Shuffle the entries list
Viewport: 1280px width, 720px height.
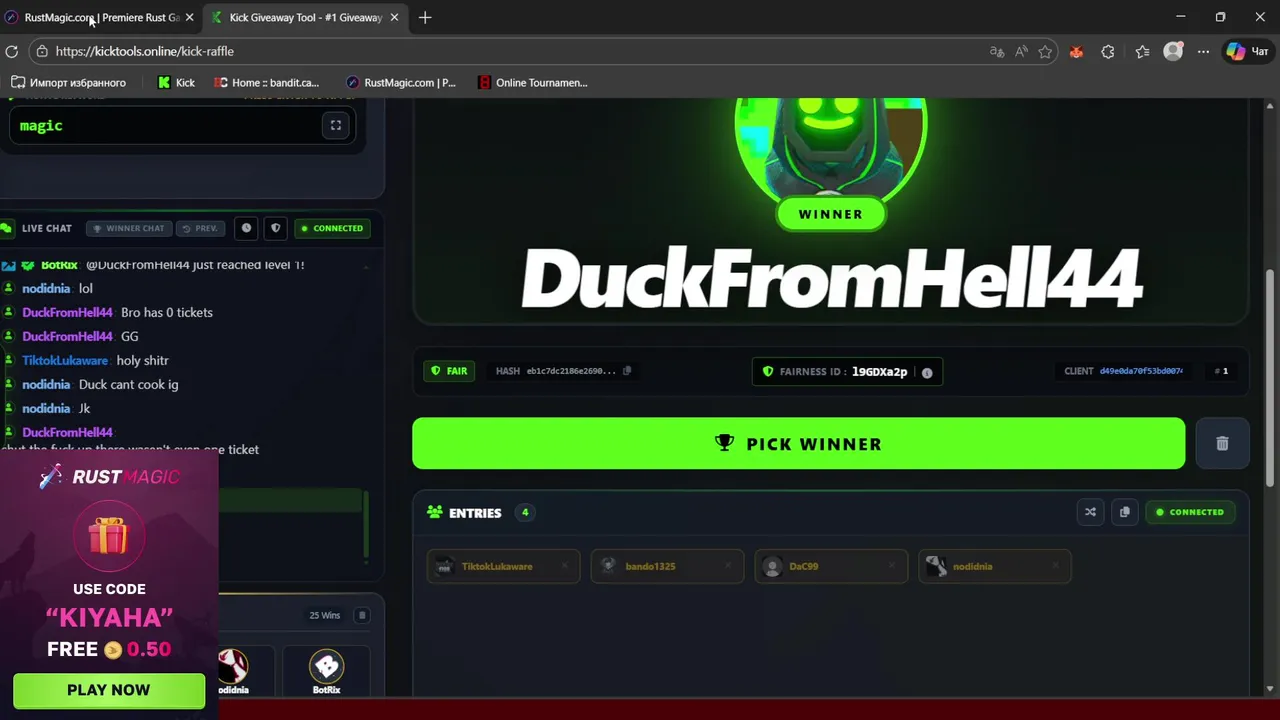point(1090,512)
